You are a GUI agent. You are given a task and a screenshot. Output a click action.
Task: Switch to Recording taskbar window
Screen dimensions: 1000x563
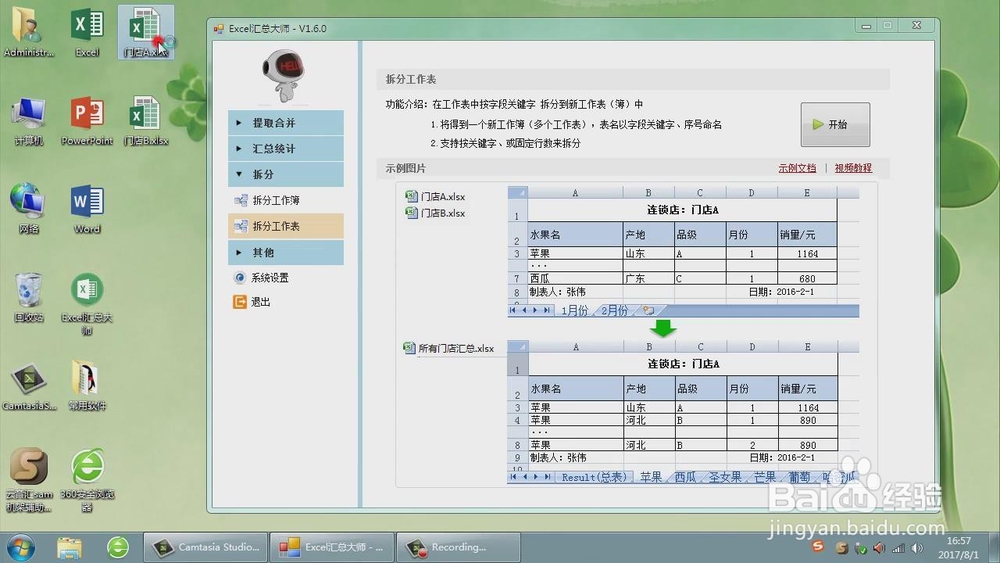(x=459, y=547)
